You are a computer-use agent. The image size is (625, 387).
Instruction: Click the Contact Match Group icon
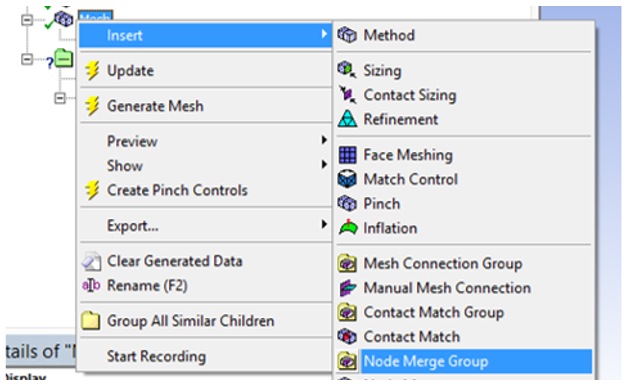347,312
